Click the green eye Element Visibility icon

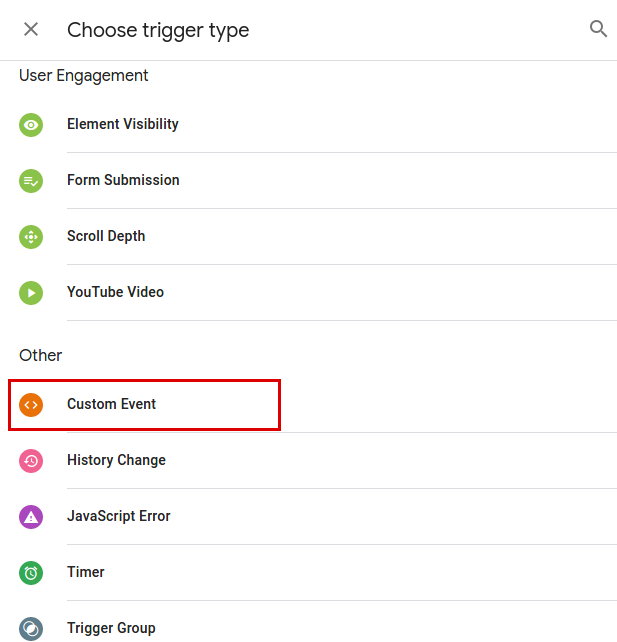(31, 125)
